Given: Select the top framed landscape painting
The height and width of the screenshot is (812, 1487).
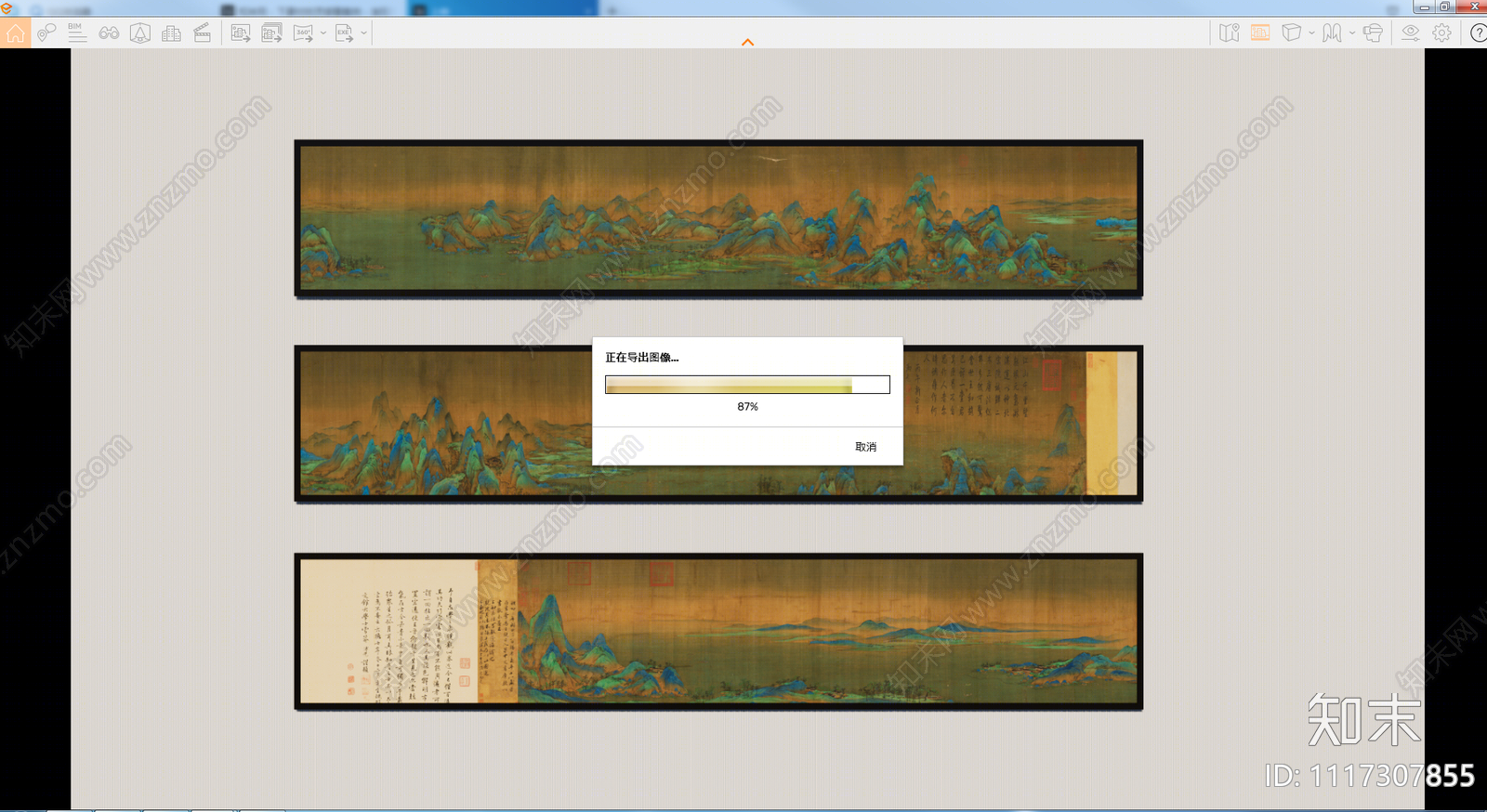Looking at the screenshot, I should coord(718,218).
